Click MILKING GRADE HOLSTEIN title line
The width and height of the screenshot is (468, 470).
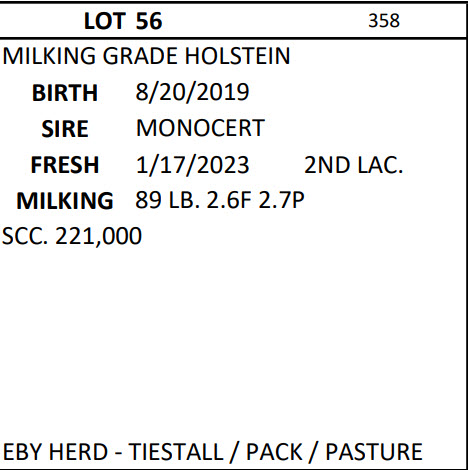(146, 56)
